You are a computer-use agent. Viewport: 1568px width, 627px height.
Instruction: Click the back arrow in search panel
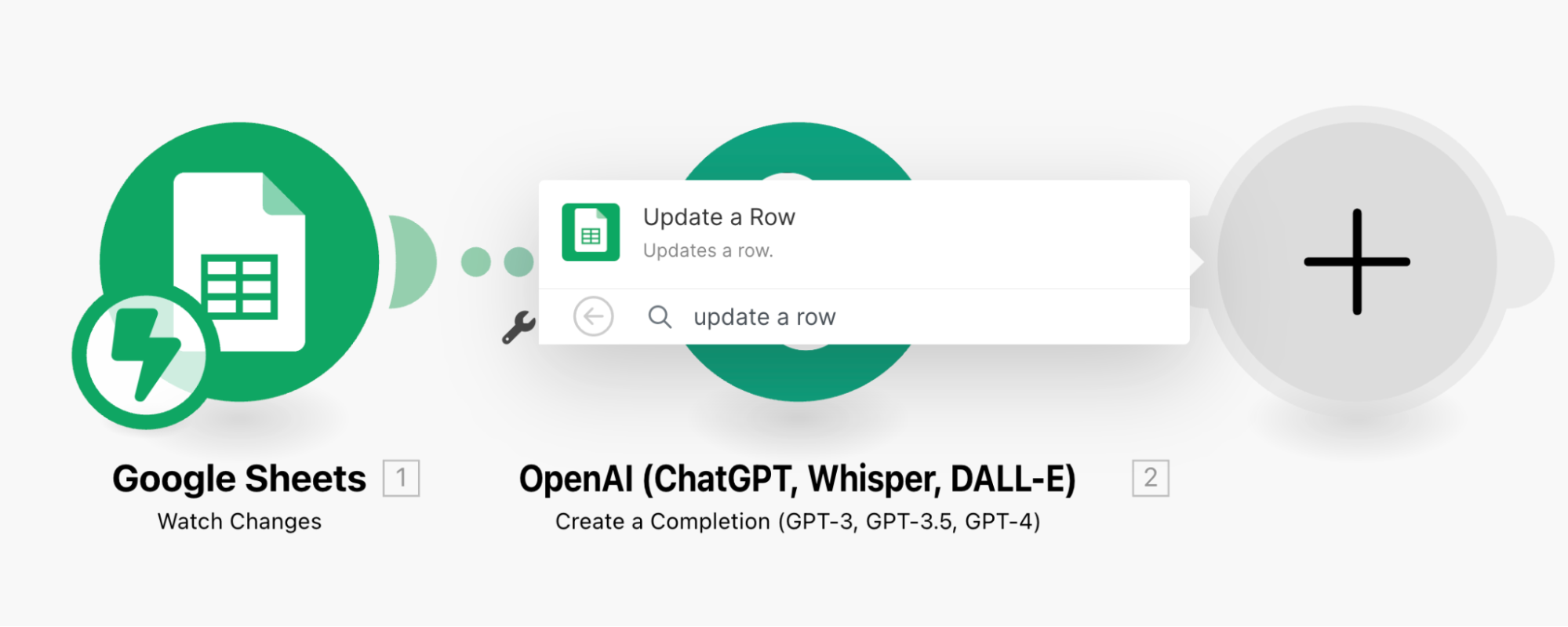pos(594,316)
